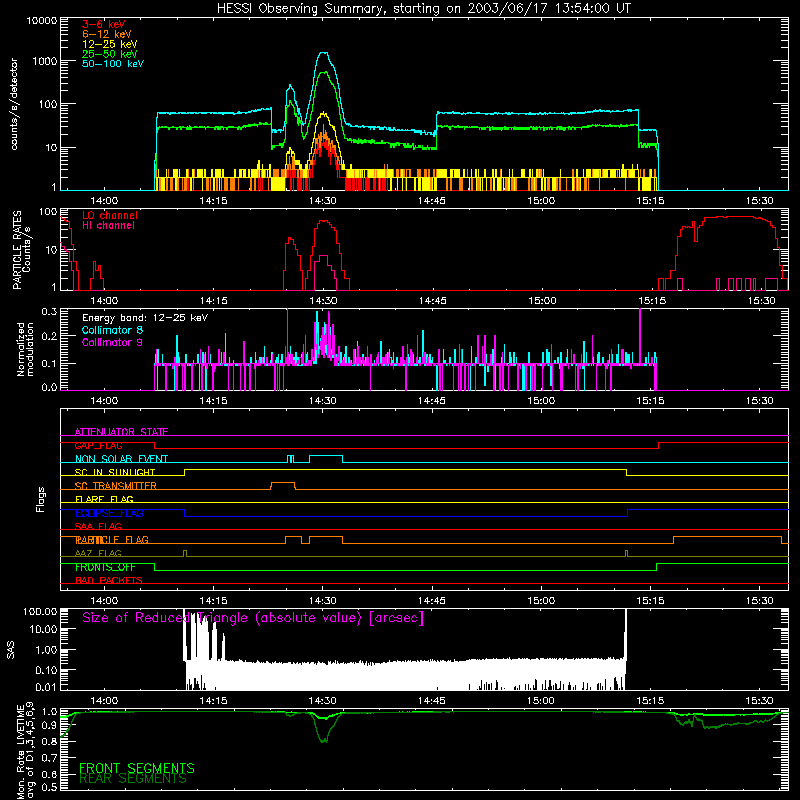Click 14:30 tick label under counts panel
Image resolution: width=800 pixels, height=800 pixels.
point(322,201)
